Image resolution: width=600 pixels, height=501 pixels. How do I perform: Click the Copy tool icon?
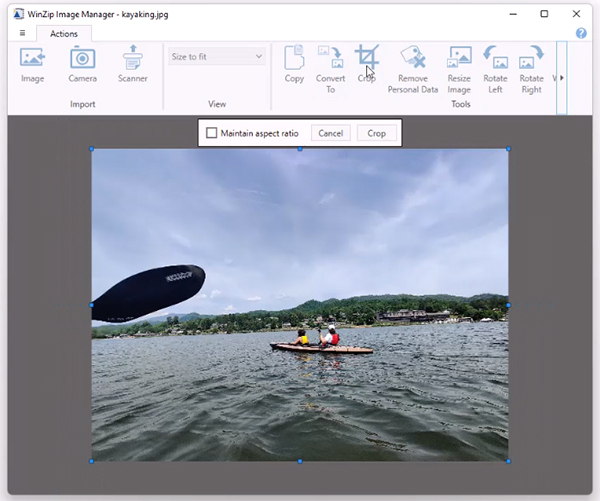pyautogui.click(x=294, y=59)
